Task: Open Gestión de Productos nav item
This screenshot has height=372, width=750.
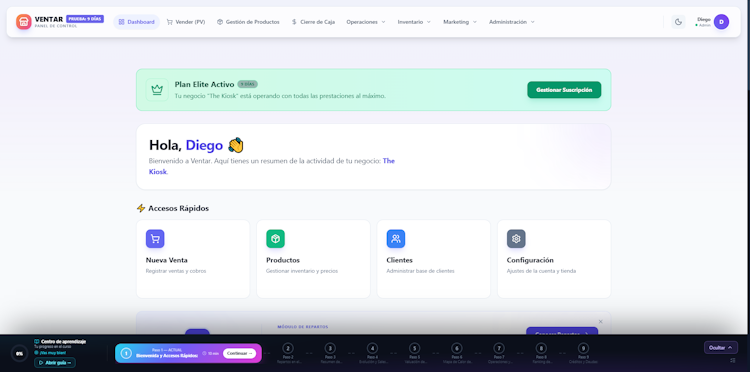Action: 248,22
